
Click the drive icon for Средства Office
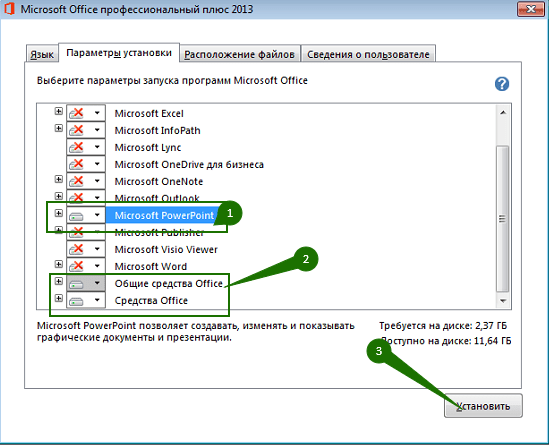(x=76, y=301)
